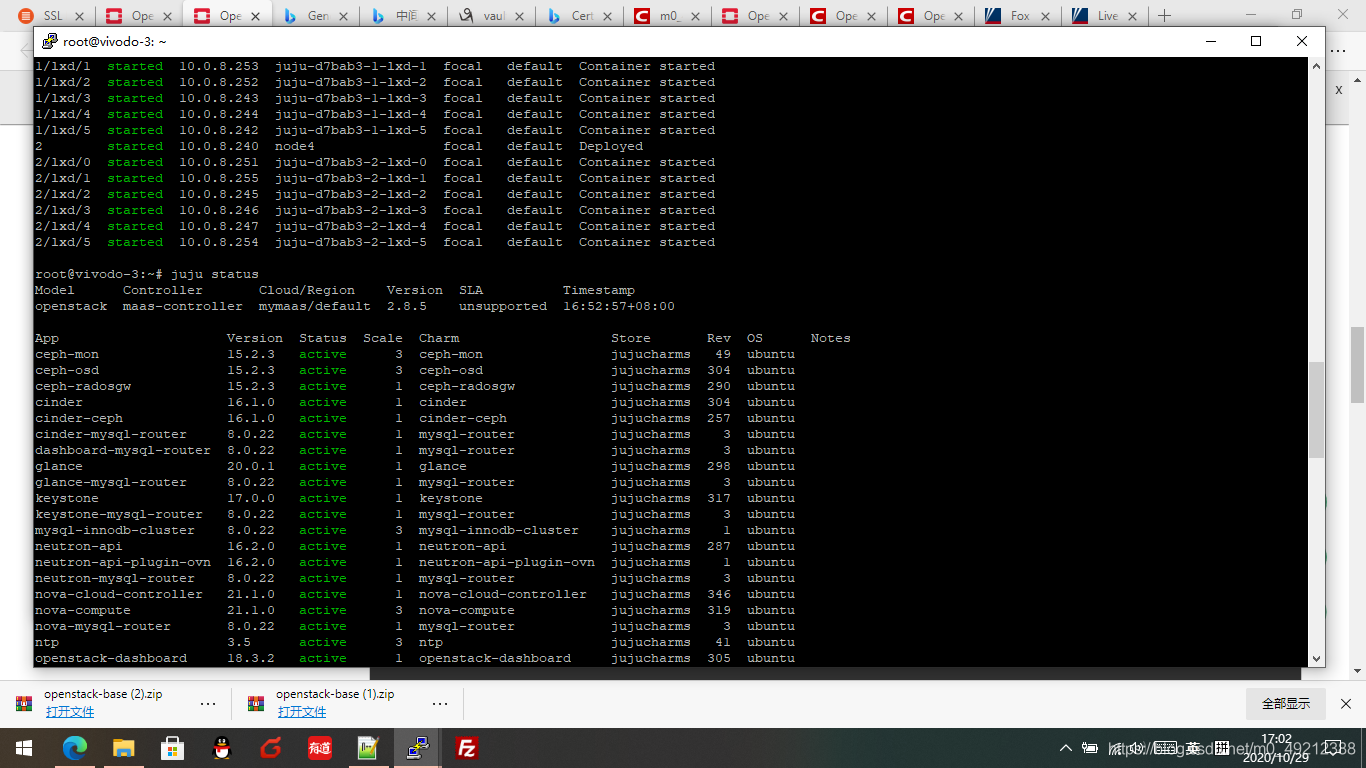The image size is (1366, 768).
Task: Click container name 'juju-d7bab3-2-lxd-5'
Action: pyautogui.click(x=351, y=242)
